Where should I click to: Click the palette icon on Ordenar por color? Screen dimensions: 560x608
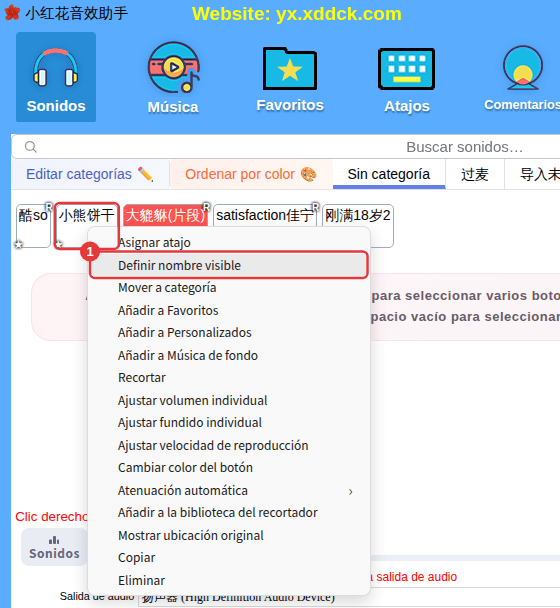pos(309,174)
